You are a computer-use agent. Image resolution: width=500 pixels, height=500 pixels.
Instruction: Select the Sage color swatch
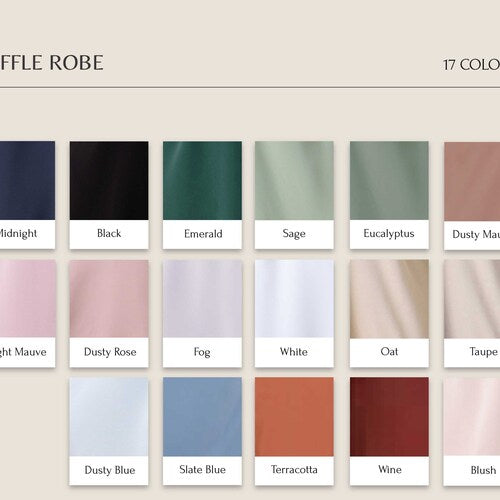[x=294, y=195]
